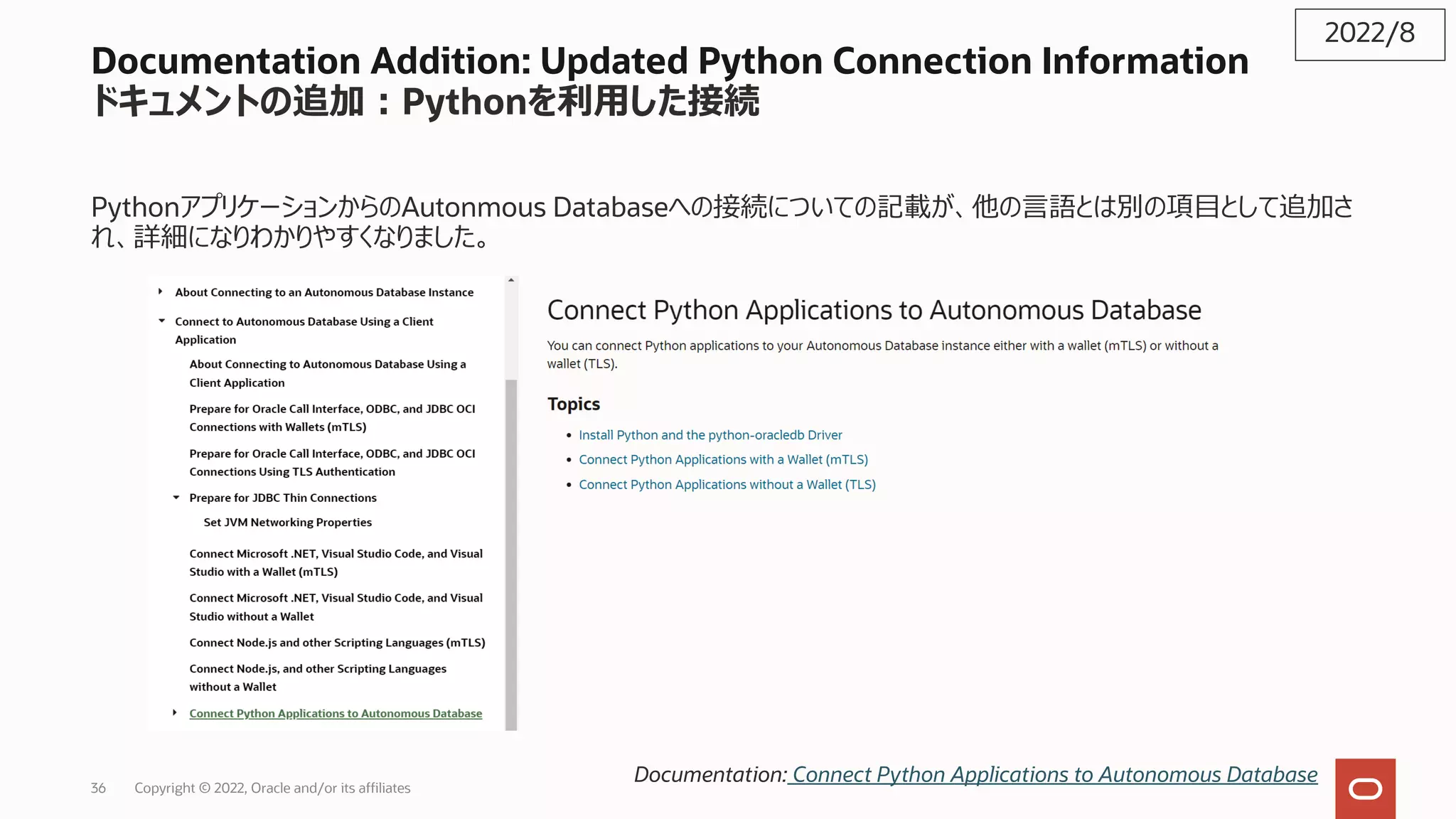
Task: Click the Topics heading
Action: click(574, 404)
